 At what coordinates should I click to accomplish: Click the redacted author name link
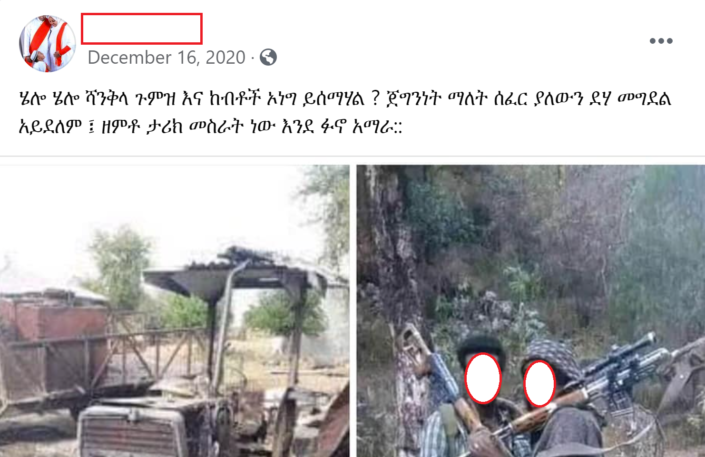click(142, 29)
